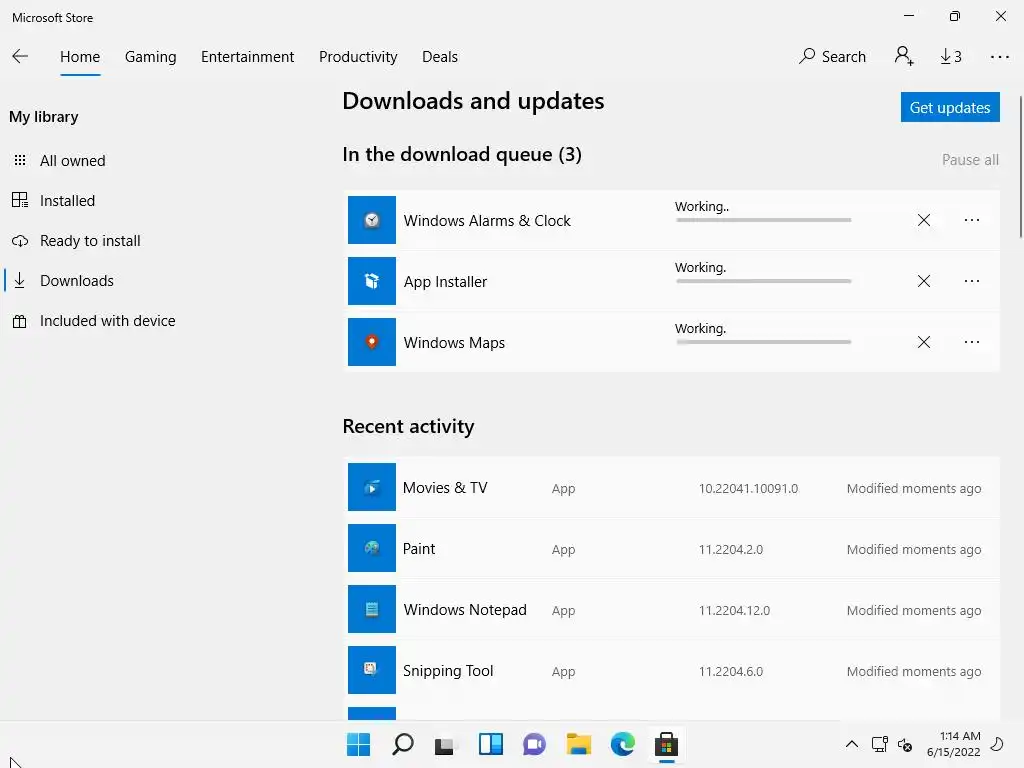1024x768 pixels.
Task: Click Windows Alarms & Clock progress bar
Action: tap(763, 220)
